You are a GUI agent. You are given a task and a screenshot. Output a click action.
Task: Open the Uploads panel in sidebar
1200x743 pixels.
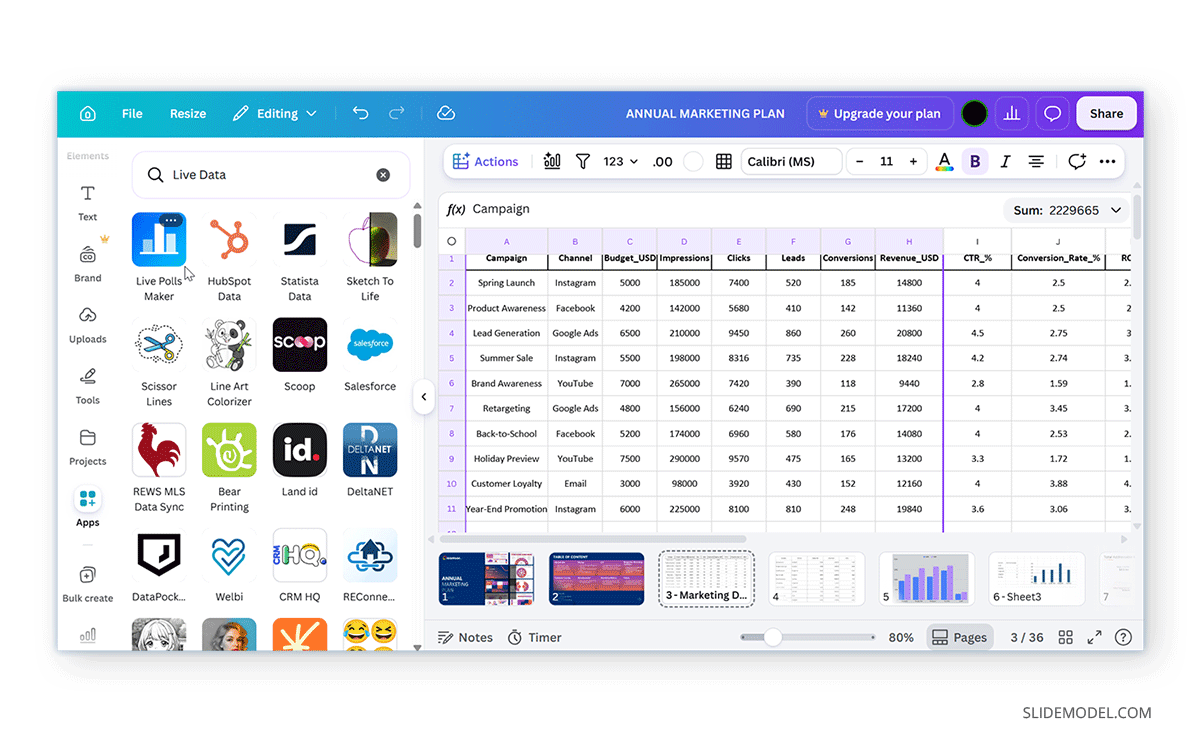point(88,324)
